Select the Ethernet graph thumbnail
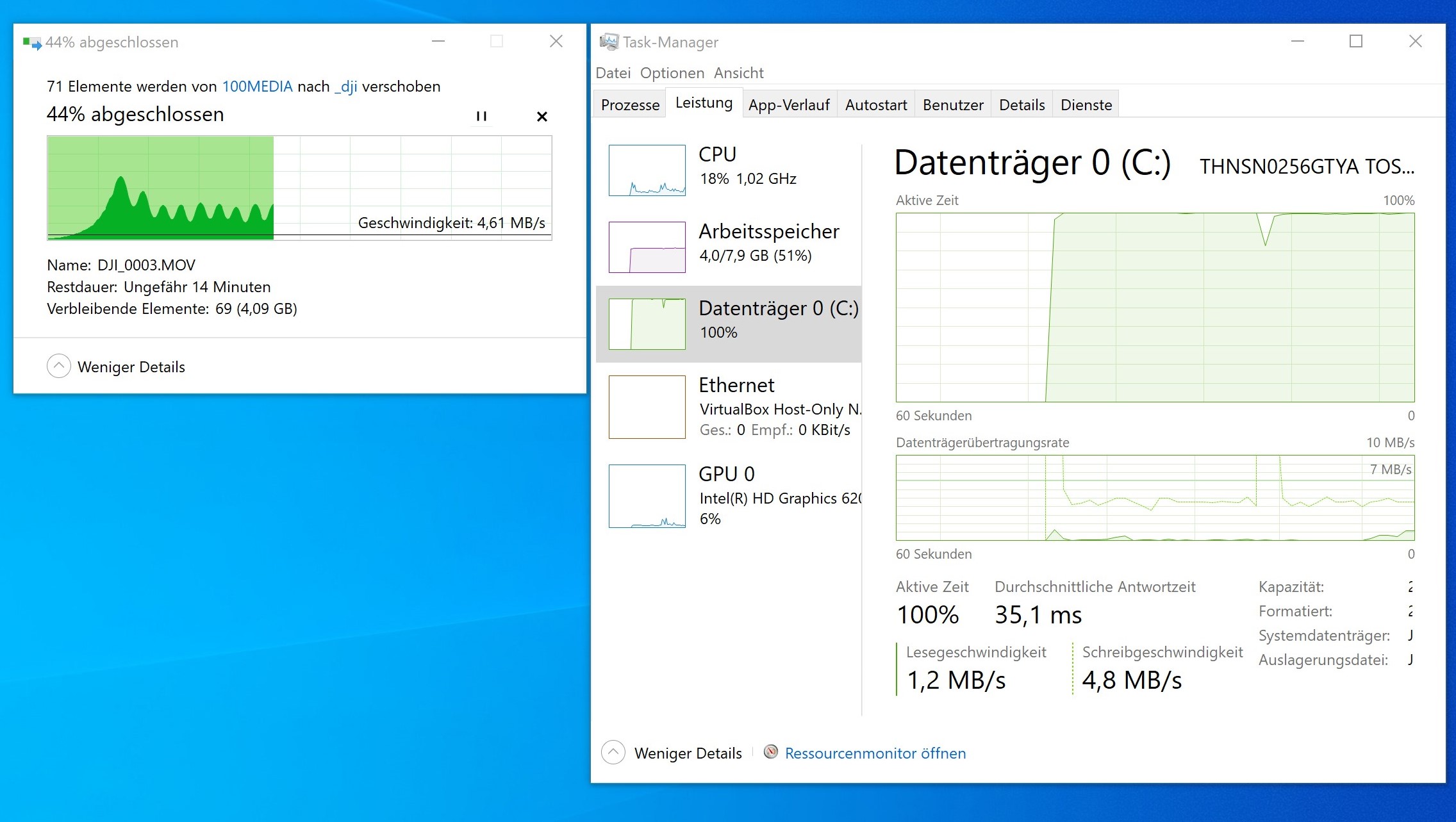This screenshot has height=822, width=1456. coord(647,407)
